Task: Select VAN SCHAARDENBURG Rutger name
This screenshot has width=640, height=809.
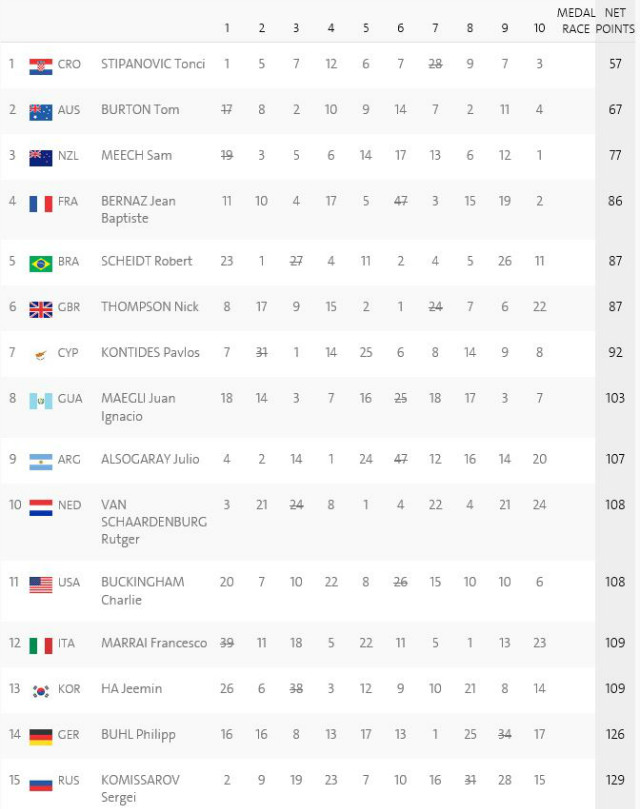Action: coord(154,522)
